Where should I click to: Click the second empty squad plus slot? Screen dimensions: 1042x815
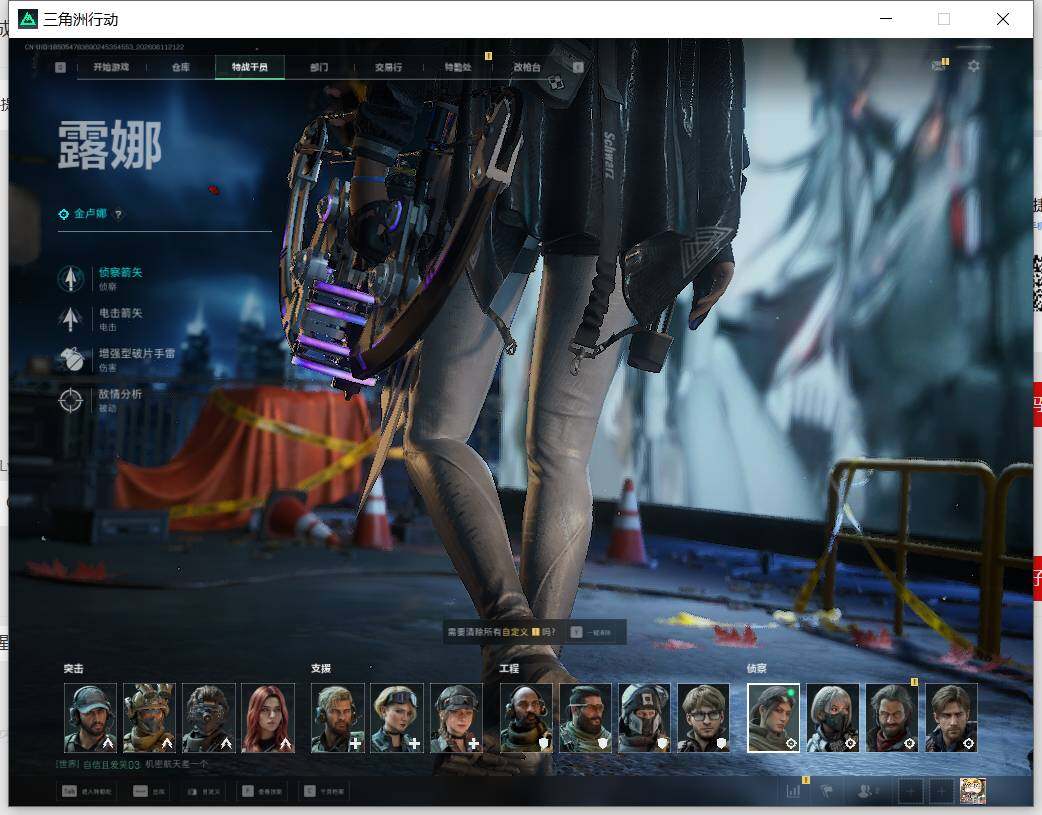(941, 791)
